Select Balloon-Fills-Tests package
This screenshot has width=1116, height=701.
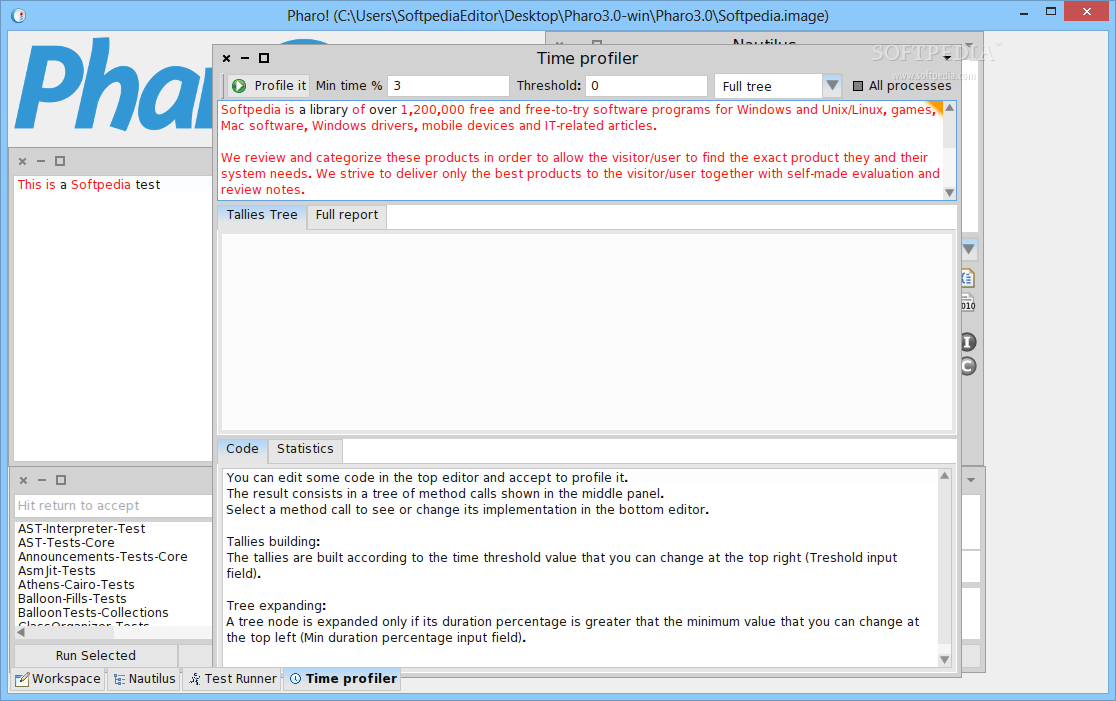pyautogui.click(x=72, y=599)
